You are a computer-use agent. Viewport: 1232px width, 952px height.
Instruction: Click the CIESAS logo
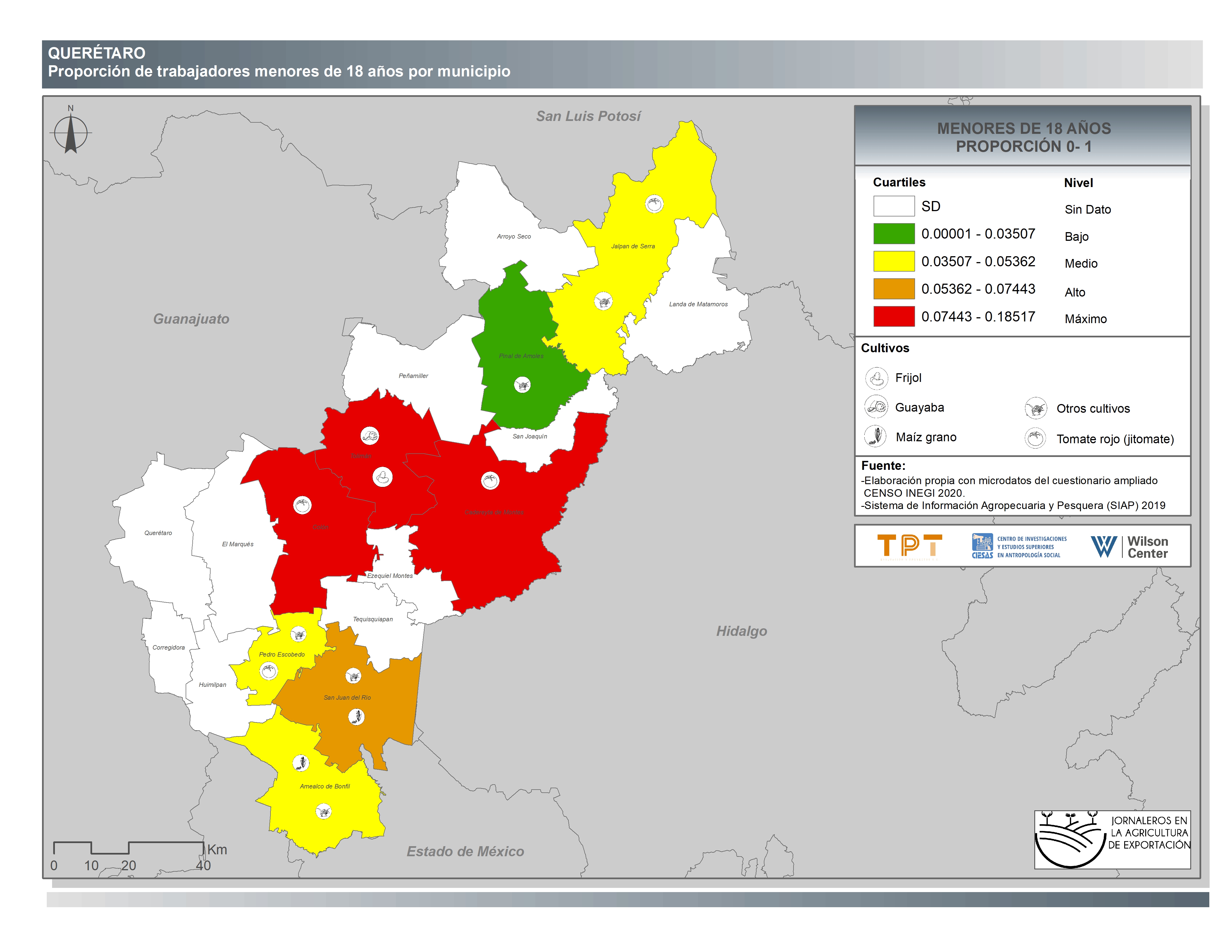pyautogui.click(x=1019, y=546)
